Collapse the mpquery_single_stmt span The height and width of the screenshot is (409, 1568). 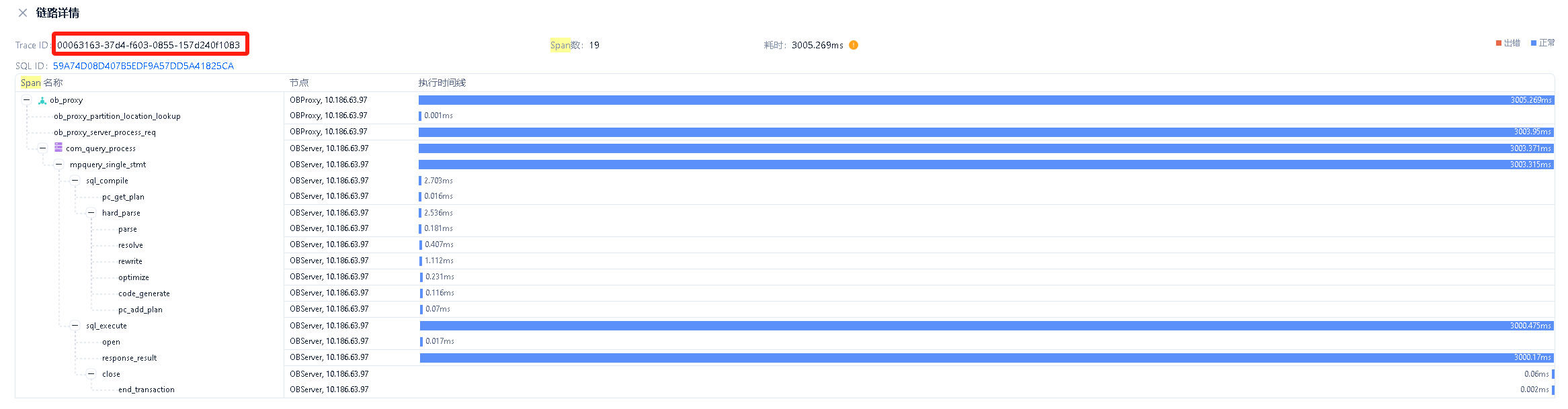tap(59, 165)
